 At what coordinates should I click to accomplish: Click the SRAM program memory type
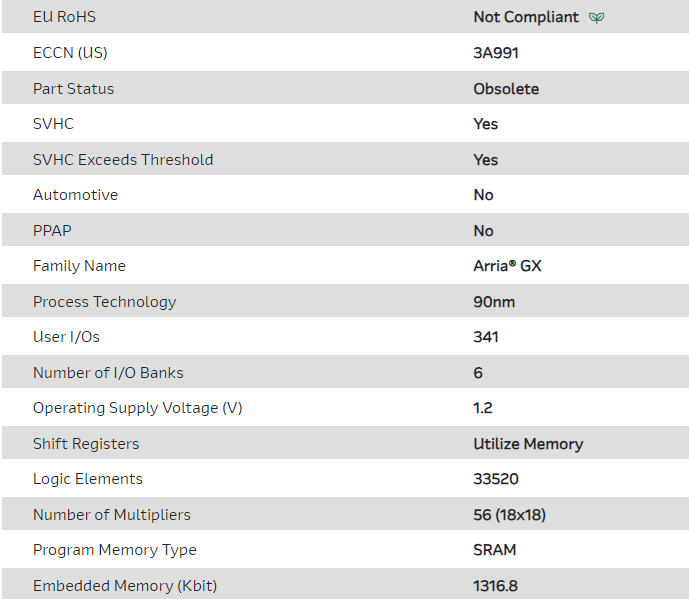tap(495, 550)
